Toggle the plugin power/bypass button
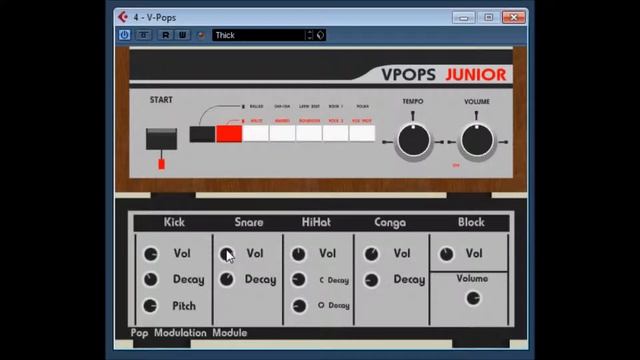Screen dimensions: 640x360 point(124,35)
